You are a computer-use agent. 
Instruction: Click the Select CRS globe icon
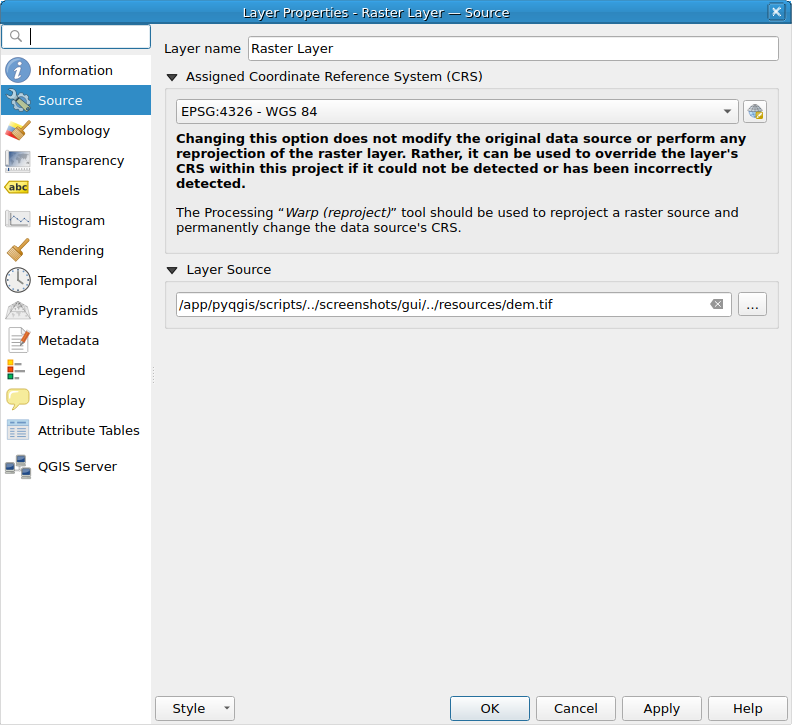pos(754,112)
